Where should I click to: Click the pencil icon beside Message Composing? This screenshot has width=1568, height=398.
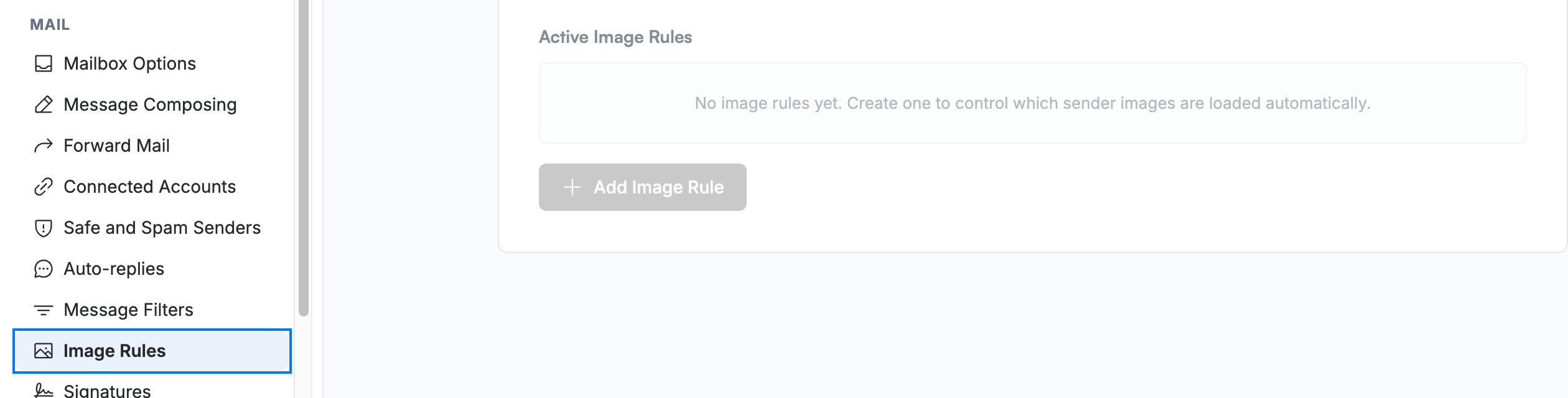pyautogui.click(x=44, y=104)
